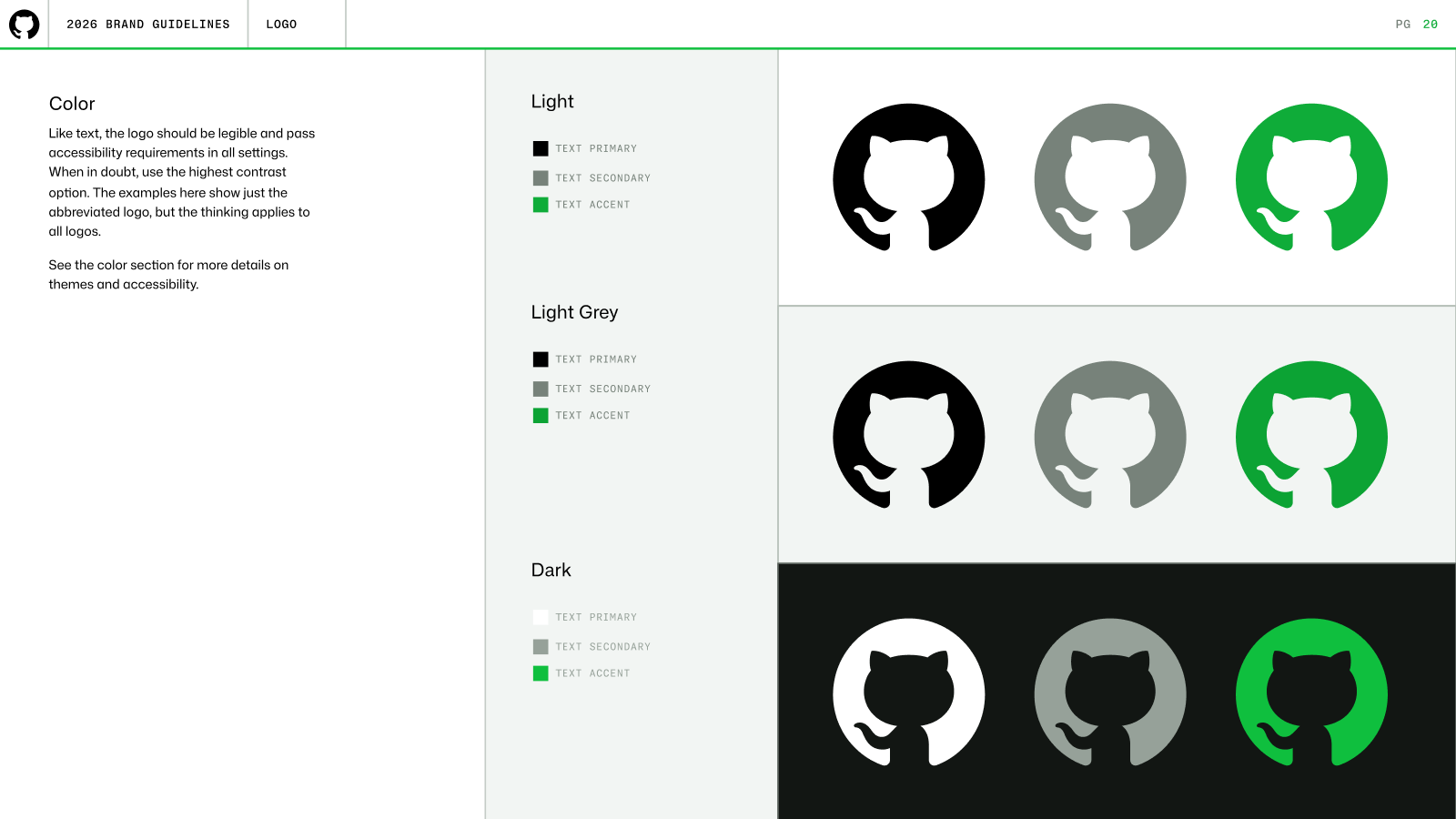The height and width of the screenshot is (819, 1456).
Task: Click the GitHub logo in the header
Action: click(x=25, y=25)
